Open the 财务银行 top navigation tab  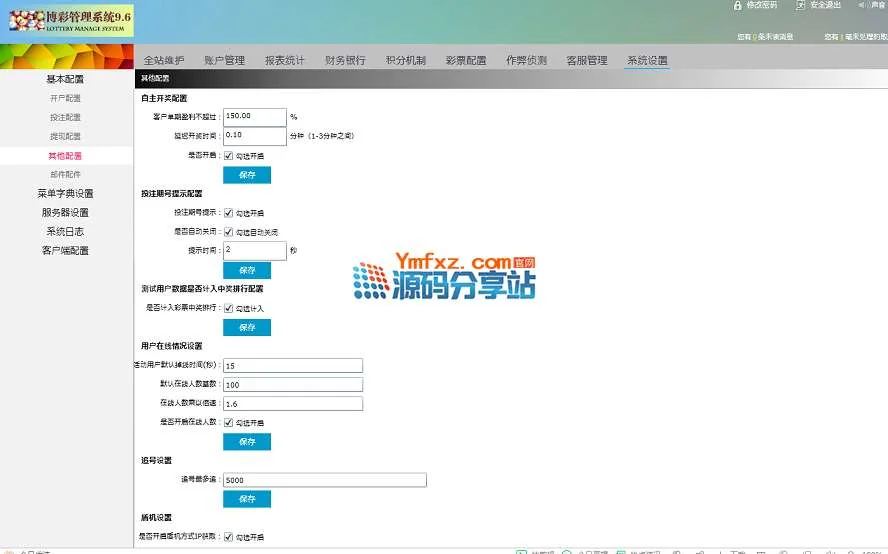345,60
